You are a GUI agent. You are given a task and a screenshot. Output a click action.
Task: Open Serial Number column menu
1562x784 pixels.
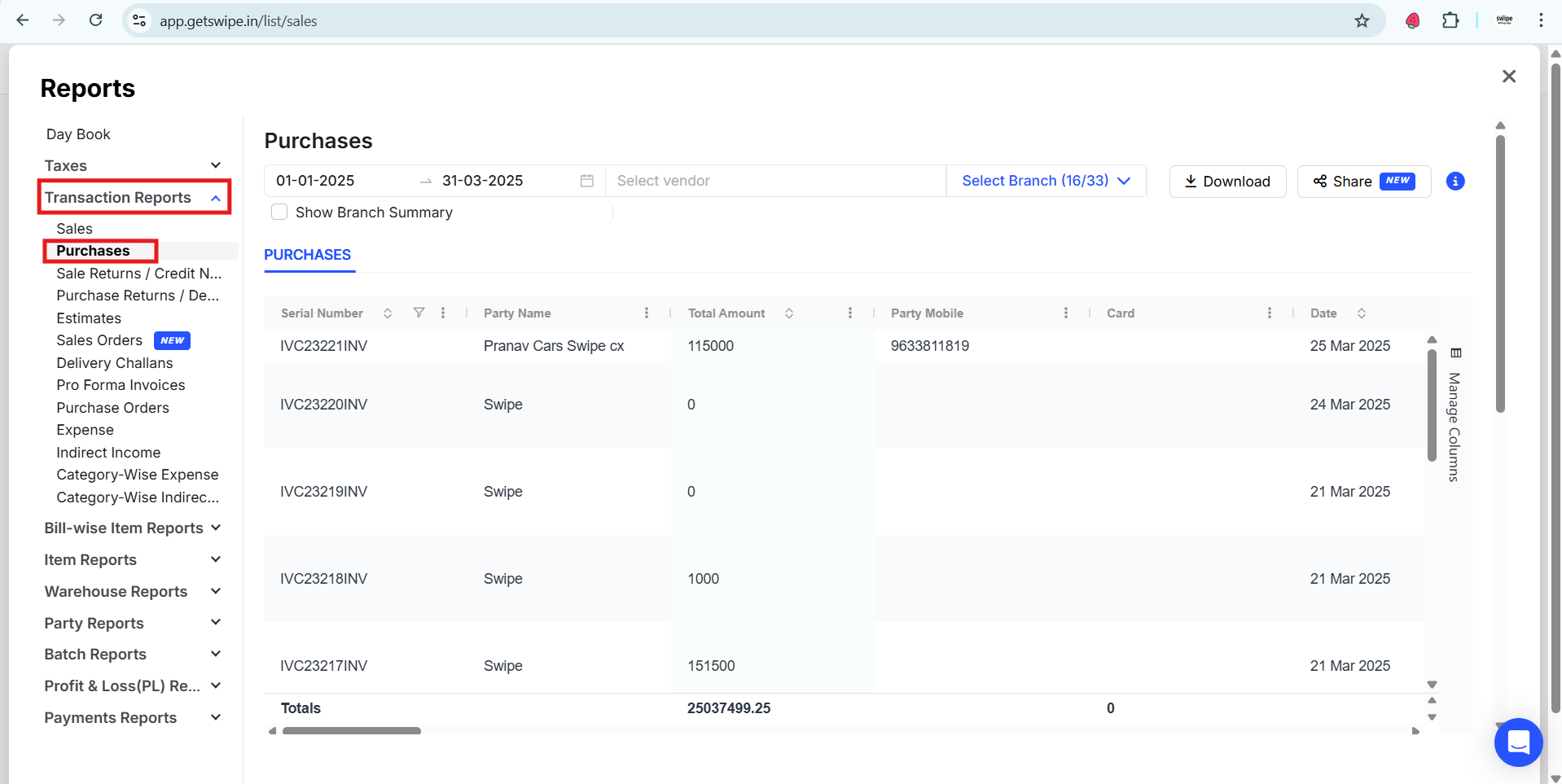(x=443, y=313)
